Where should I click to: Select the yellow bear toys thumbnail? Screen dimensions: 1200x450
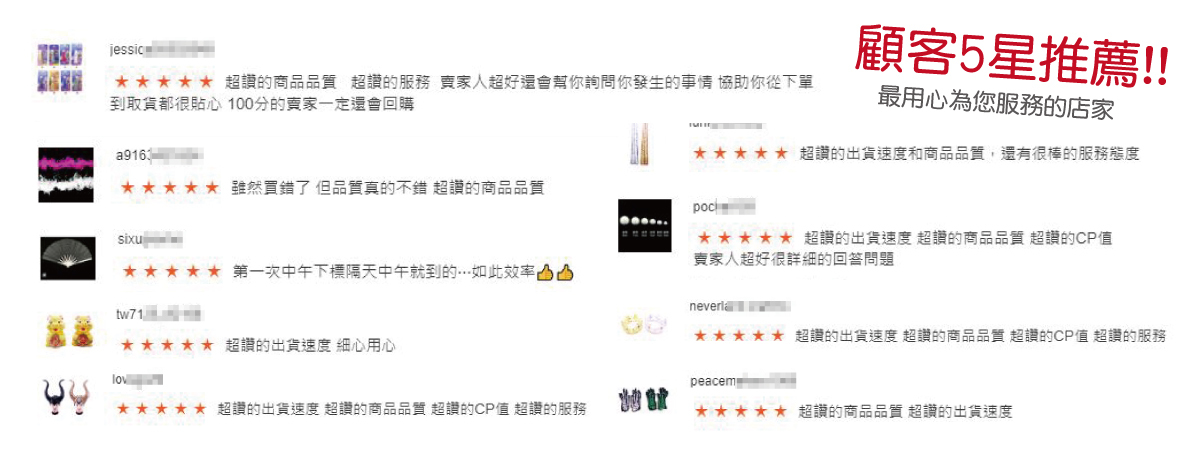click(64, 331)
